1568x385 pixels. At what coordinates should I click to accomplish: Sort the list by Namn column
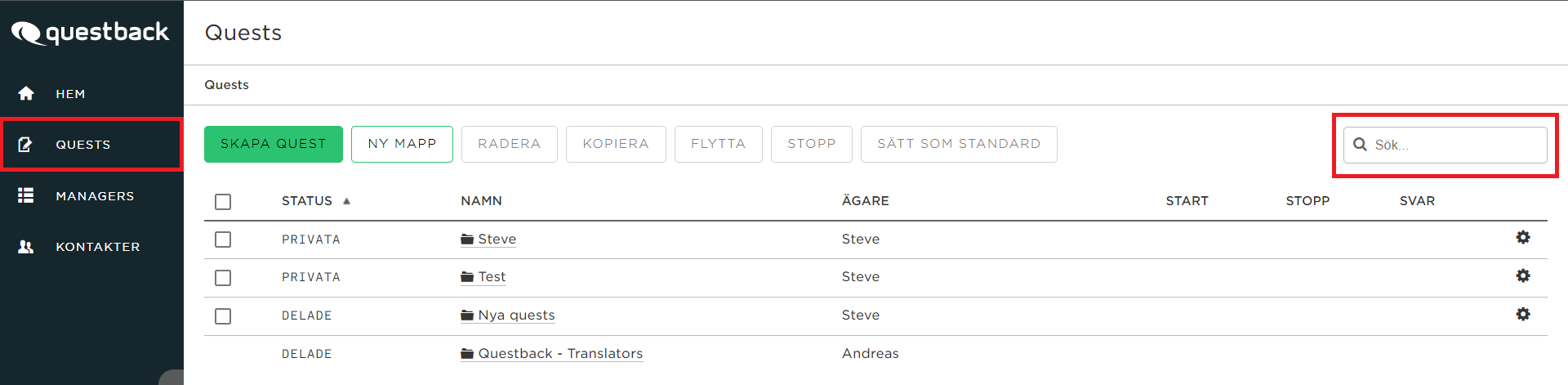pyautogui.click(x=481, y=201)
